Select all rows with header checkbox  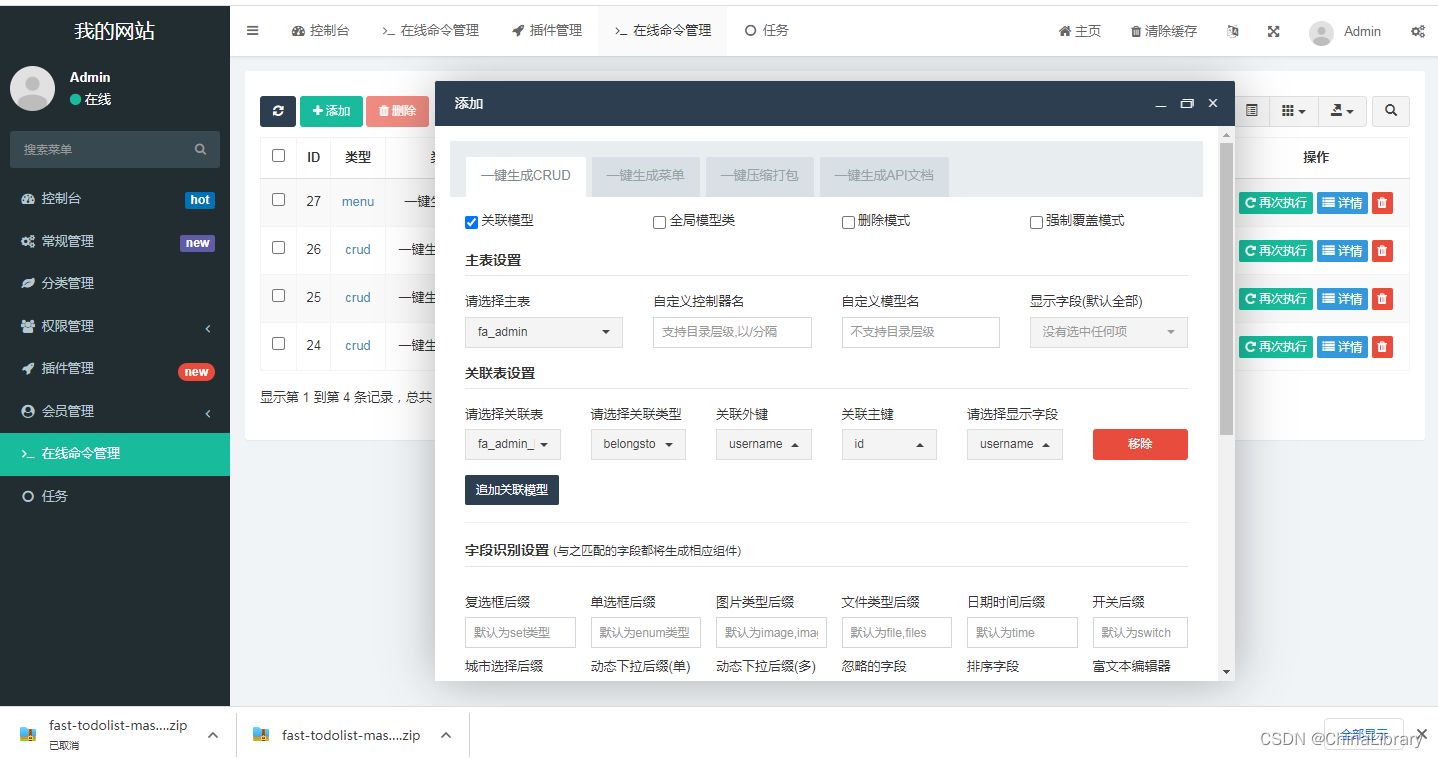point(278,155)
